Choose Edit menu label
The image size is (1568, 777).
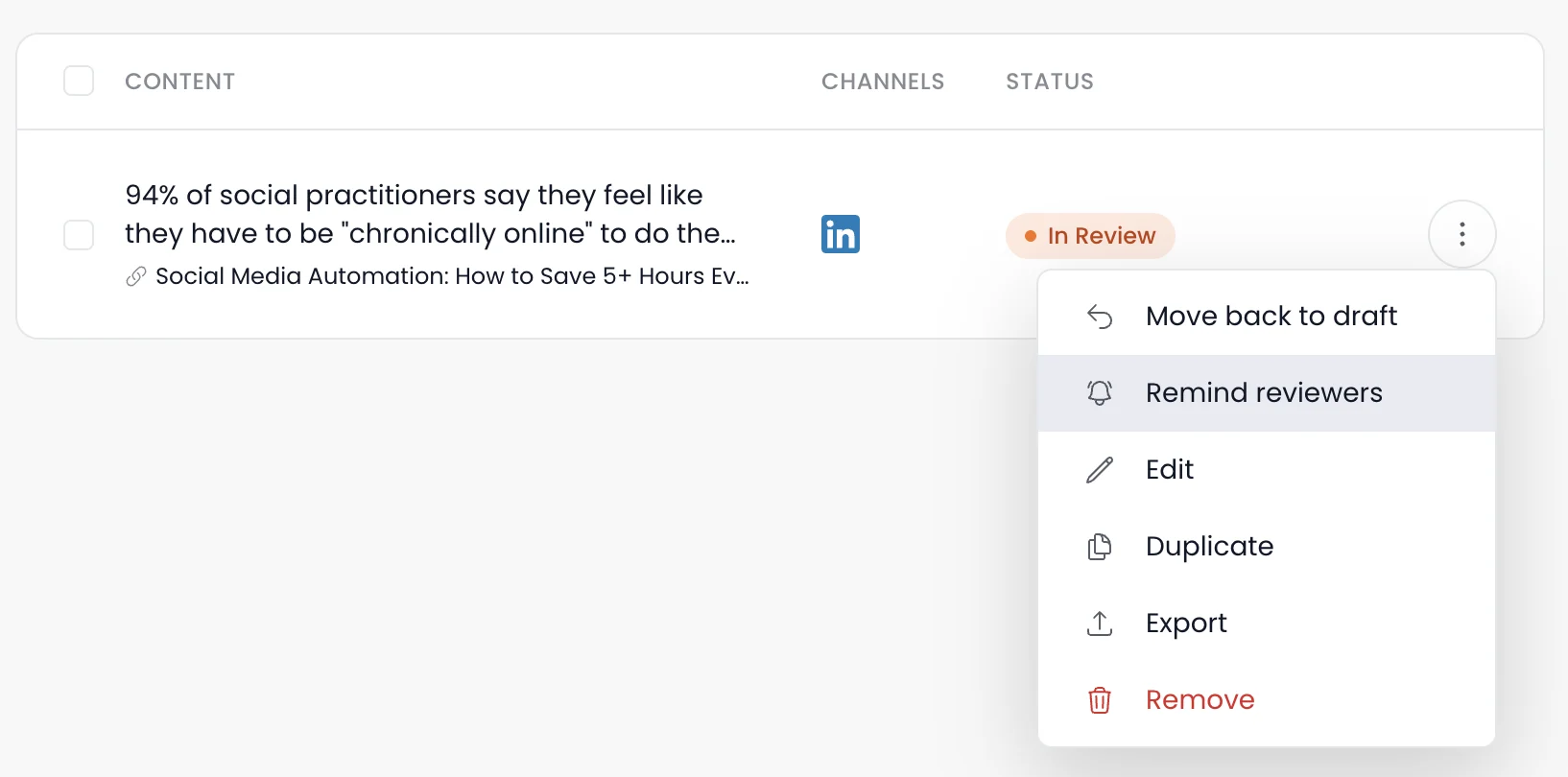(1170, 469)
